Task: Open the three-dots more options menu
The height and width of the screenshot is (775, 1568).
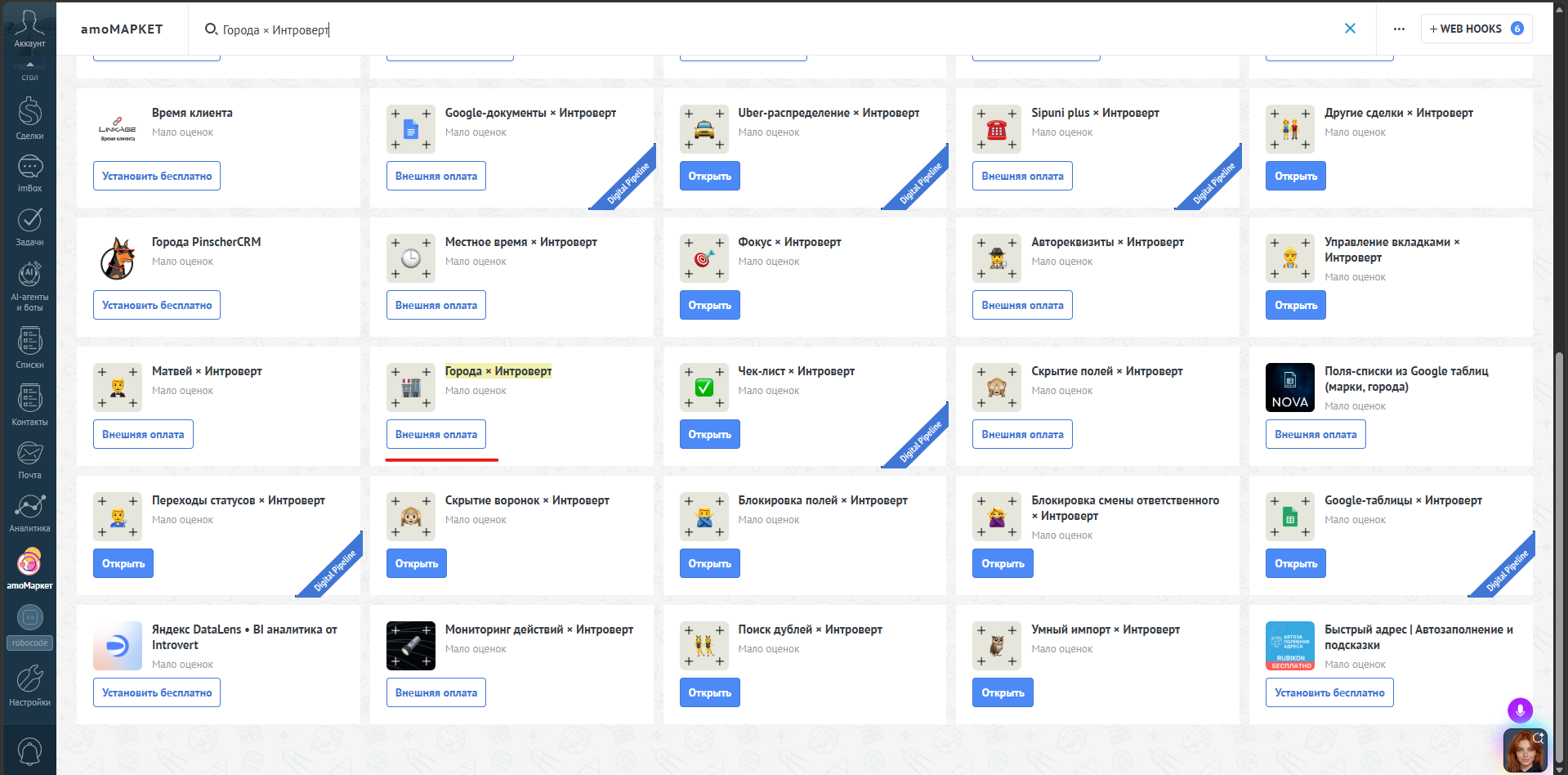Action: tap(1399, 29)
